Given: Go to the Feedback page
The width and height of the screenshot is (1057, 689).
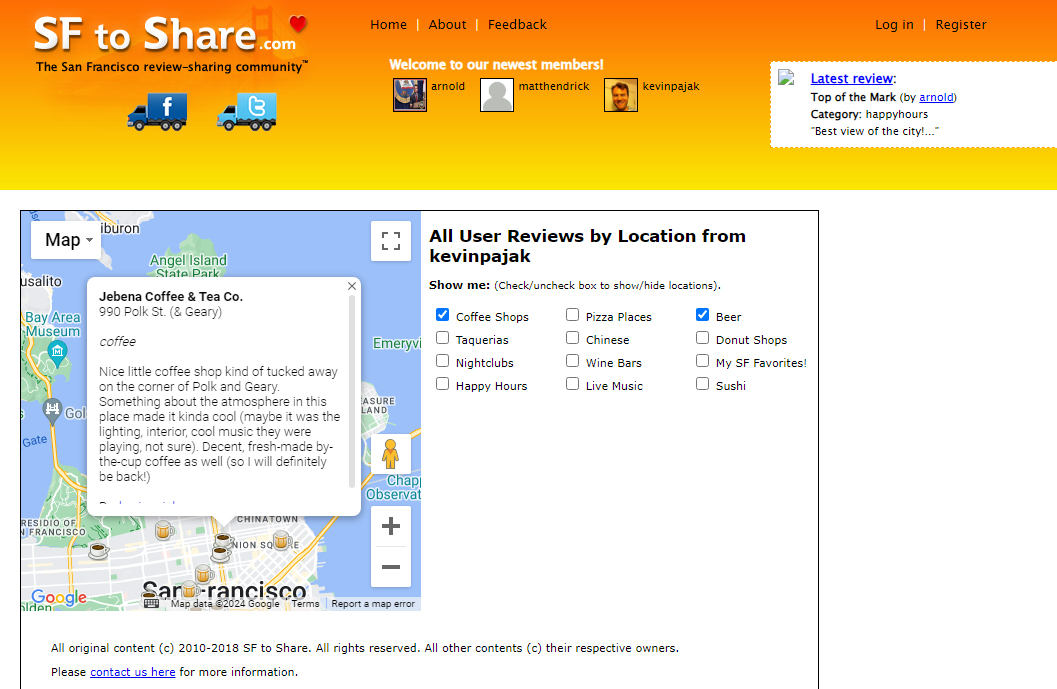Looking at the screenshot, I should 517,24.
